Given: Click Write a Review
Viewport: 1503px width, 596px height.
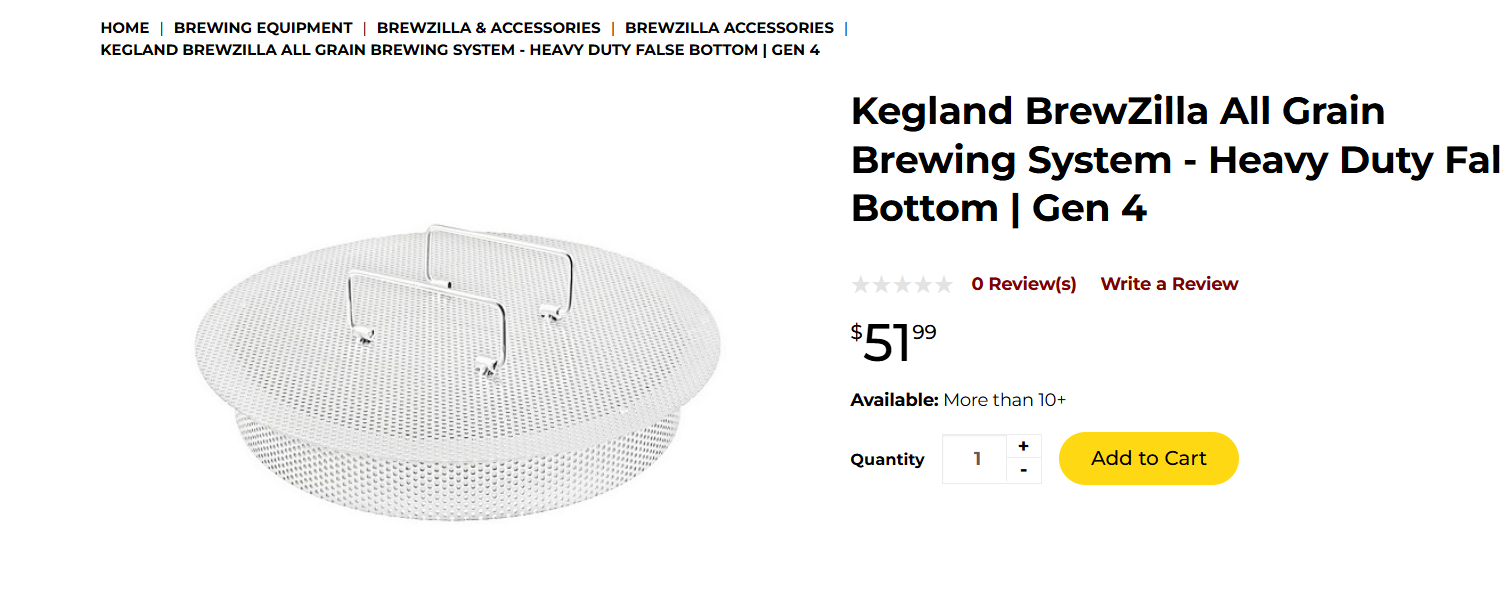Looking at the screenshot, I should tap(1169, 284).
